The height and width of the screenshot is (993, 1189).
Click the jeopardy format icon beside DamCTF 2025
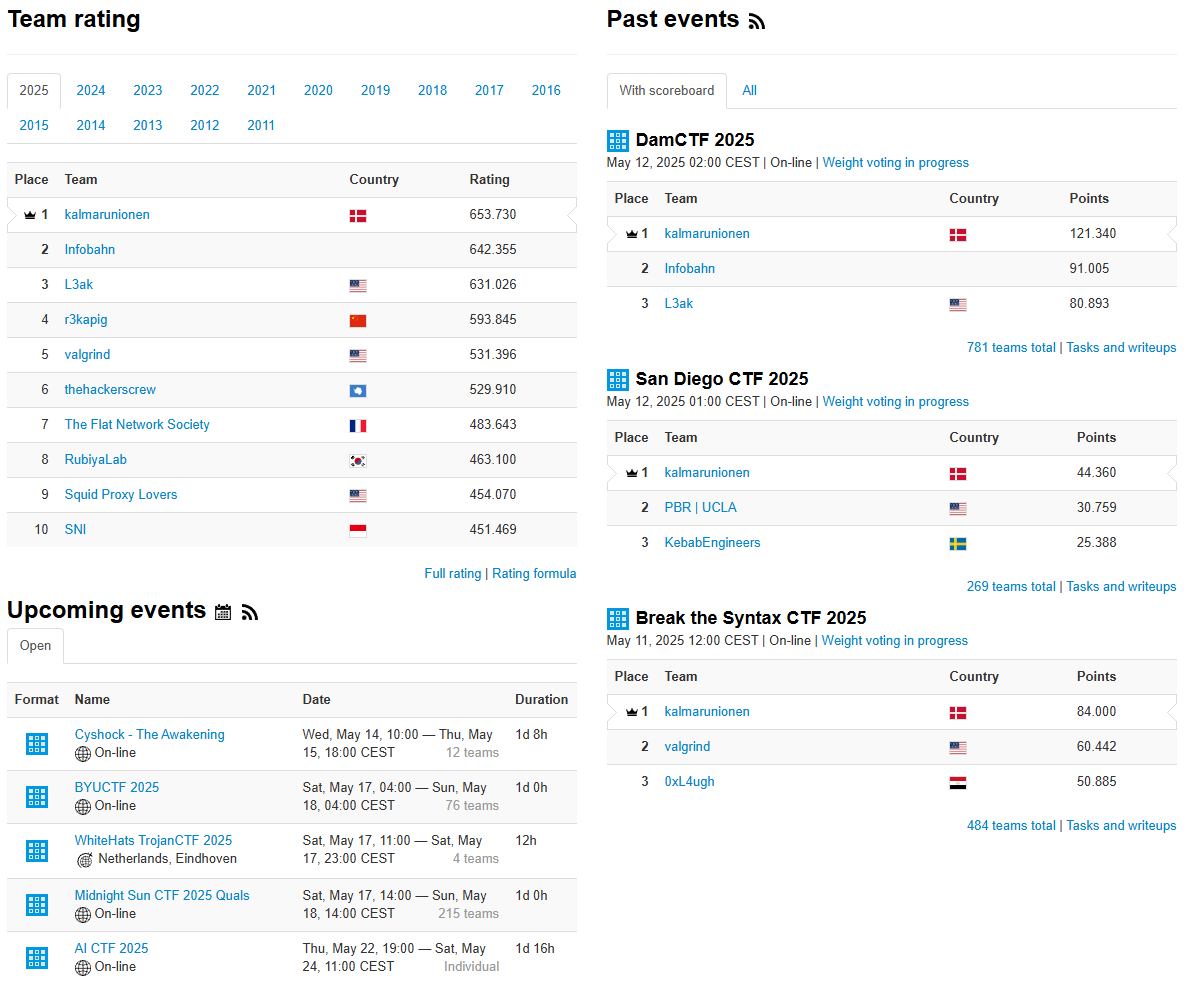[618, 141]
